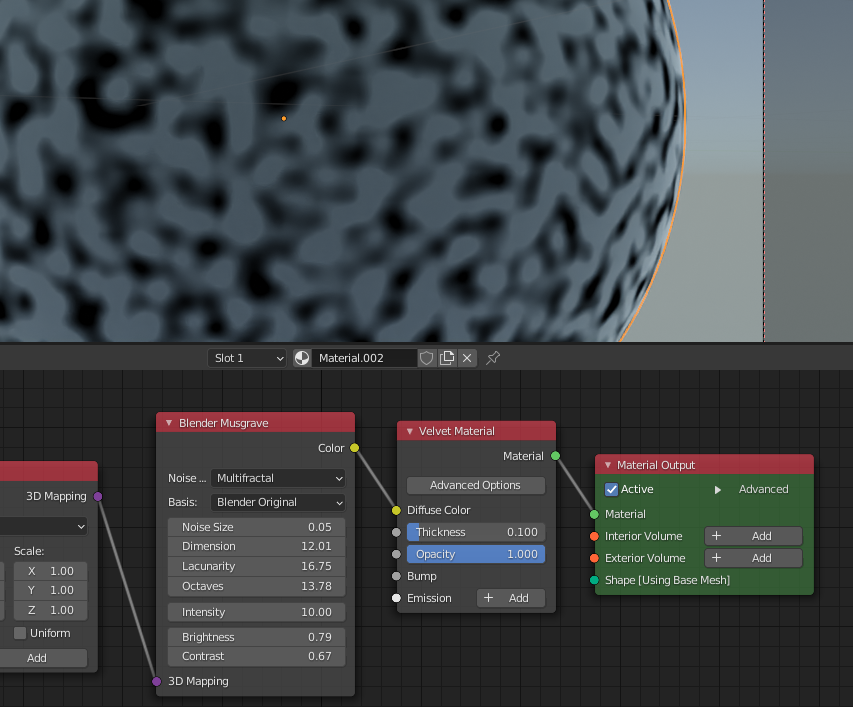This screenshot has width=853, height=707.
Task: Toggle the Uniform scale checkbox
Action: click(20, 633)
